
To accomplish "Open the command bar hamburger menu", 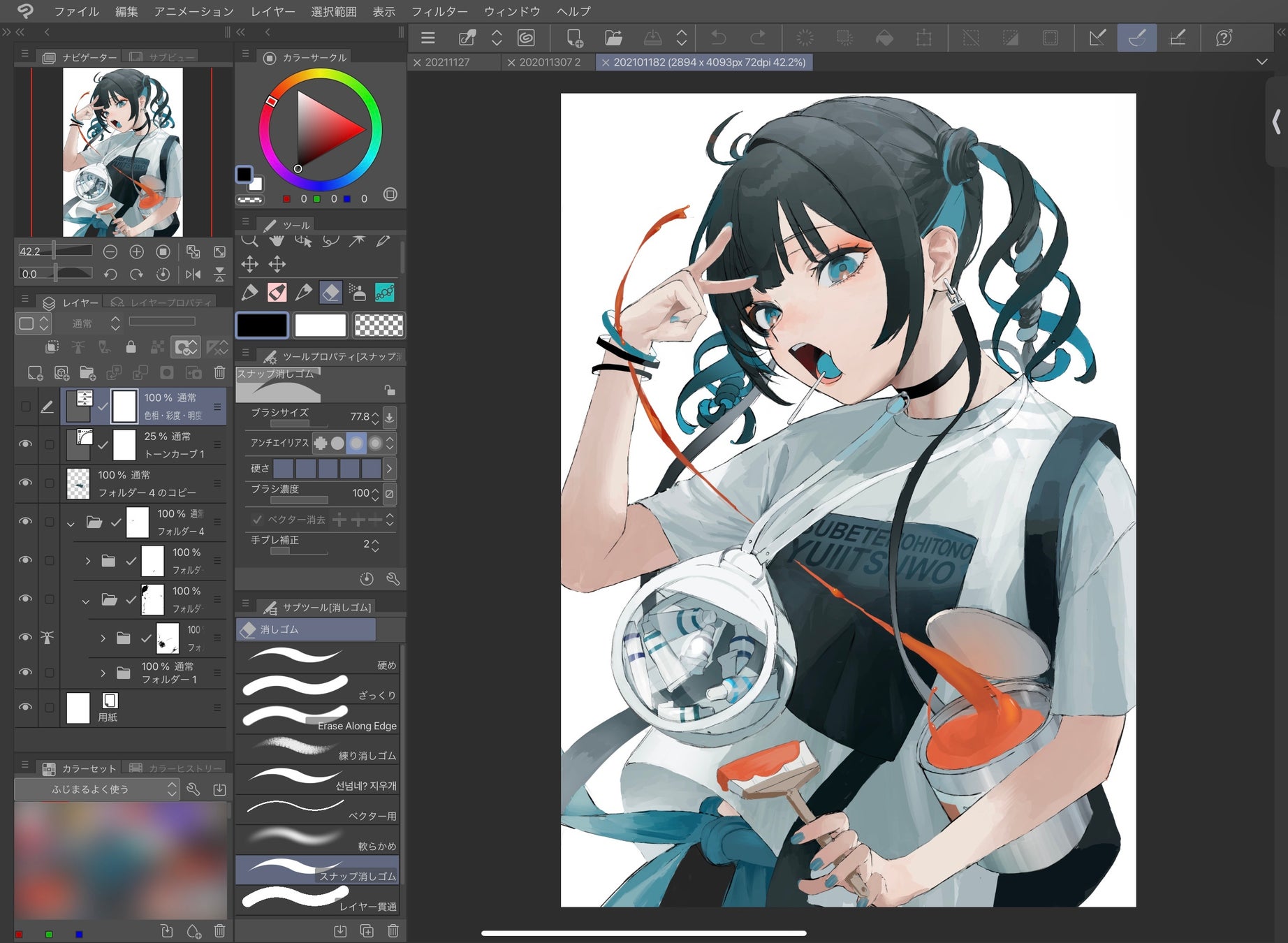I will 428,38.
